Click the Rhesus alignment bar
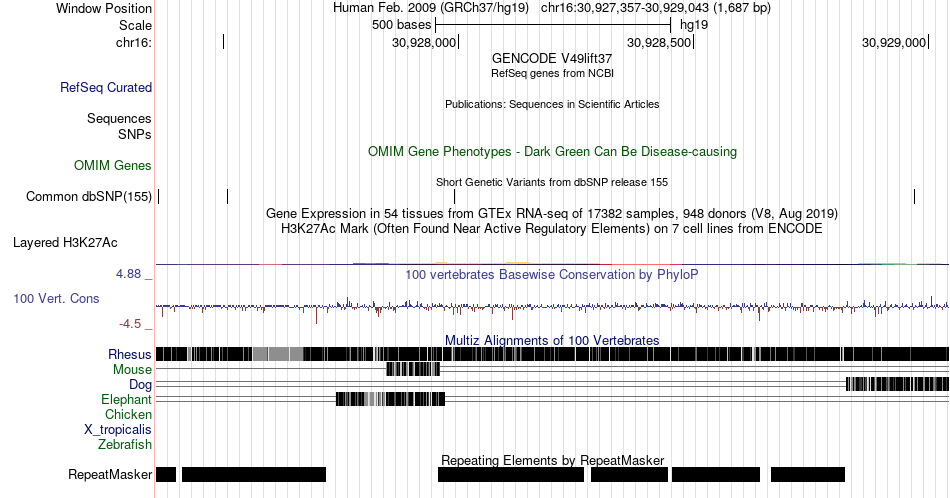Viewport: 950px width, 498px height. tap(553, 354)
